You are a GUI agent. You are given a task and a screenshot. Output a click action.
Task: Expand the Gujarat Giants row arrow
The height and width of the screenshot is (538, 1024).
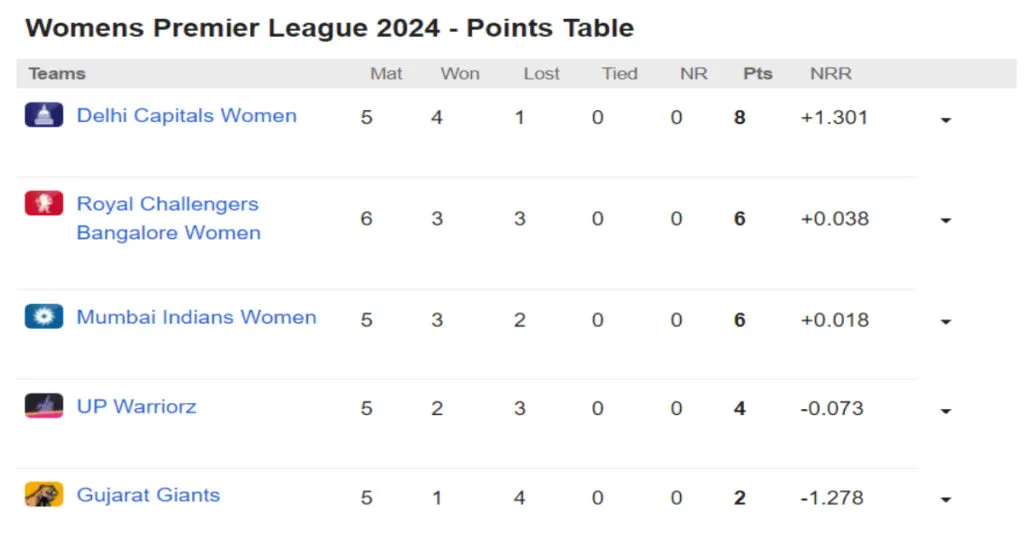946,500
